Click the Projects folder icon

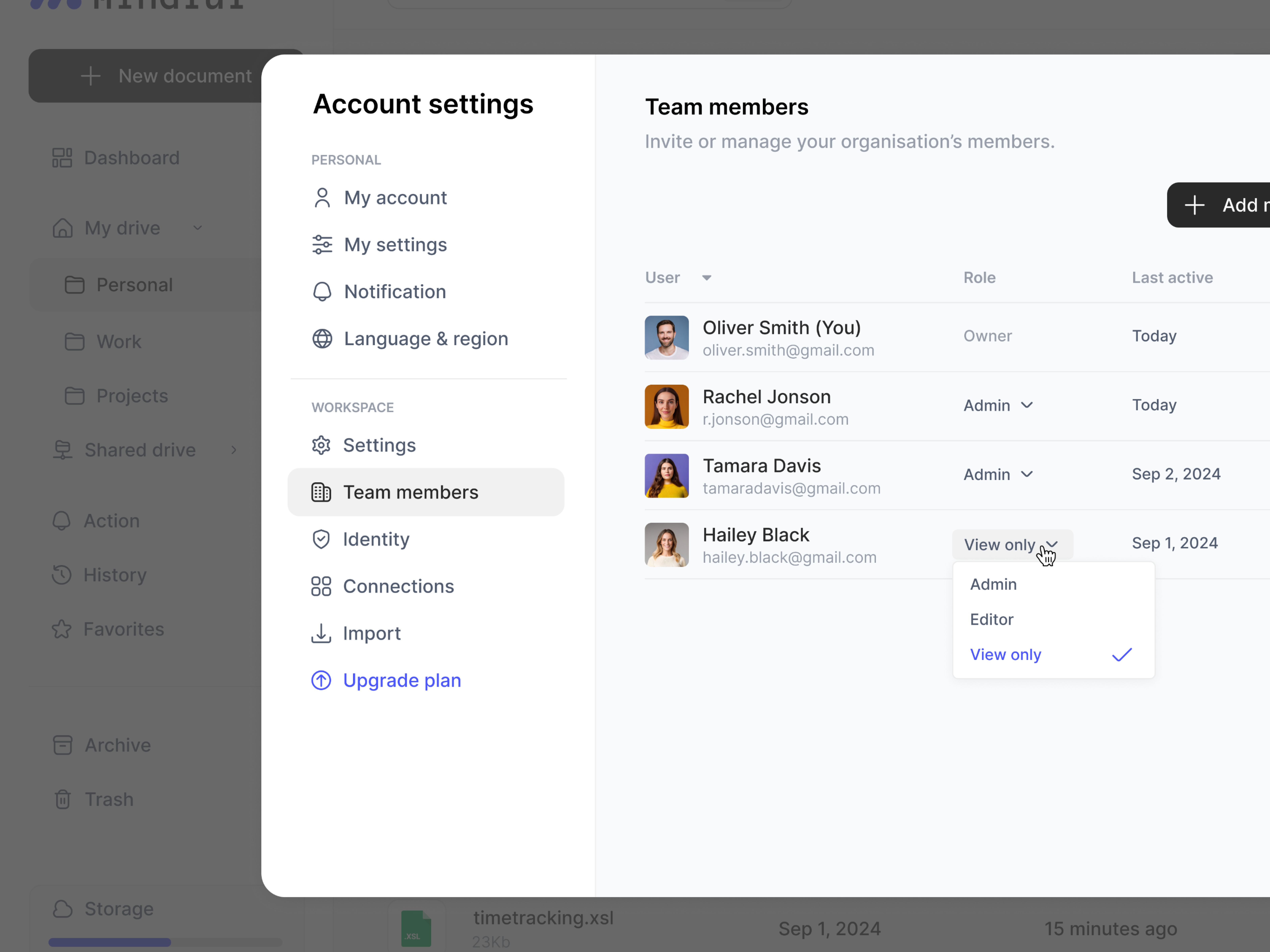[75, 396]
